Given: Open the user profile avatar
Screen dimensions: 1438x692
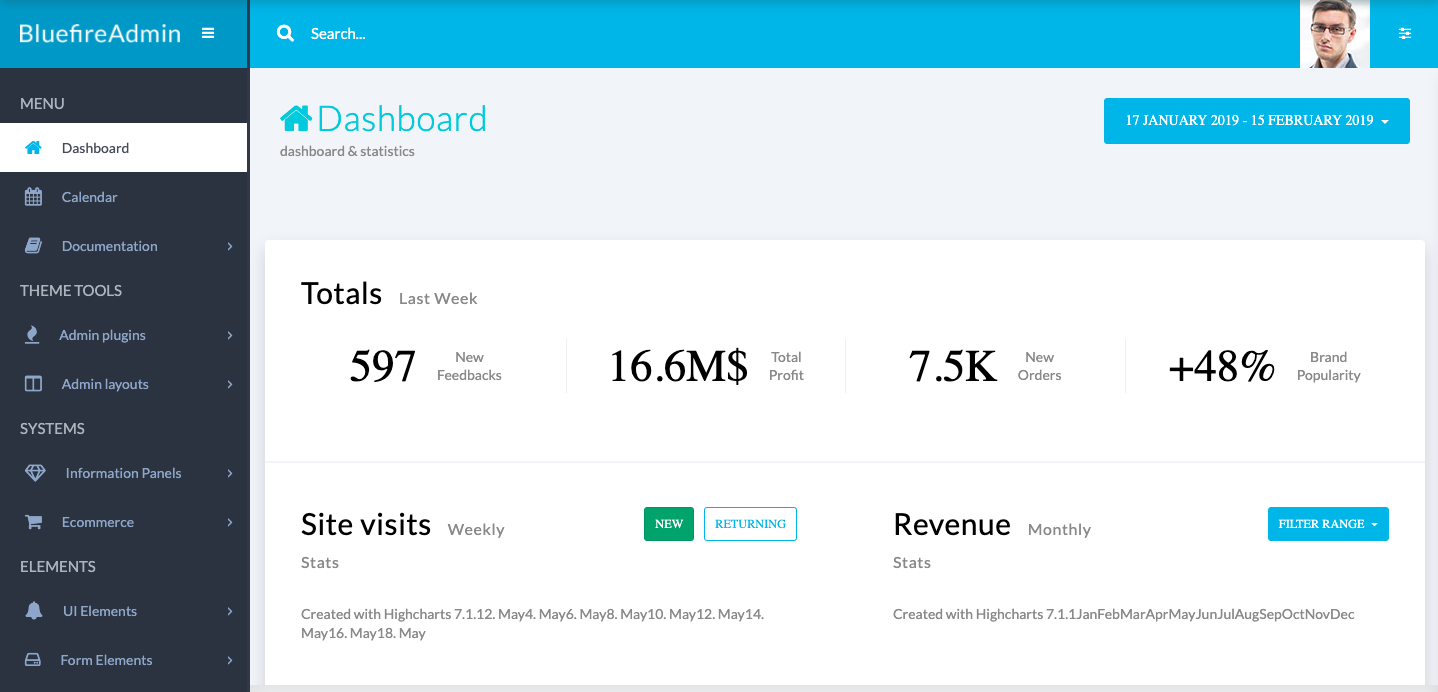Looking at the screenshot, I should 1335,34.
